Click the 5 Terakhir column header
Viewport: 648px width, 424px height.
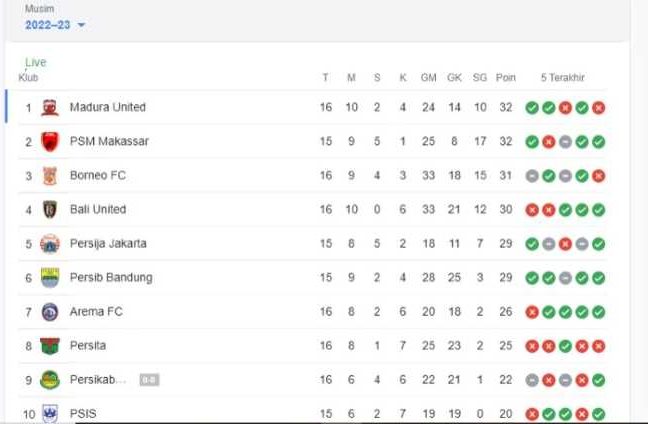click(563, 78)
